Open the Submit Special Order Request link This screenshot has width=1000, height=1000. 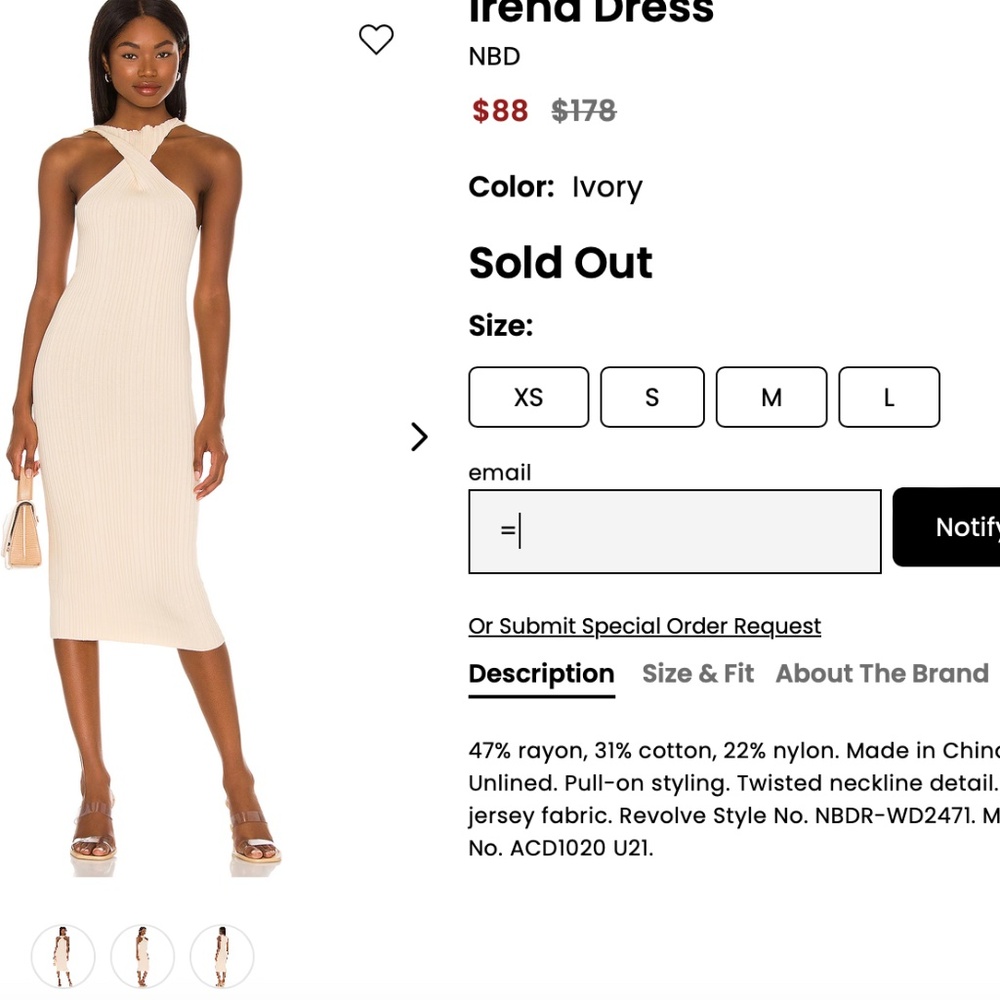643,625
